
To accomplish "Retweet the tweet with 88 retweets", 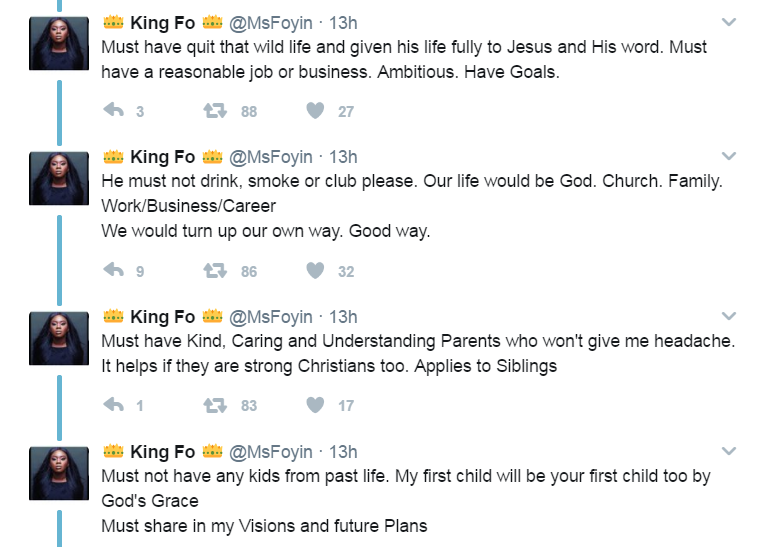I will tap(213, 111).
